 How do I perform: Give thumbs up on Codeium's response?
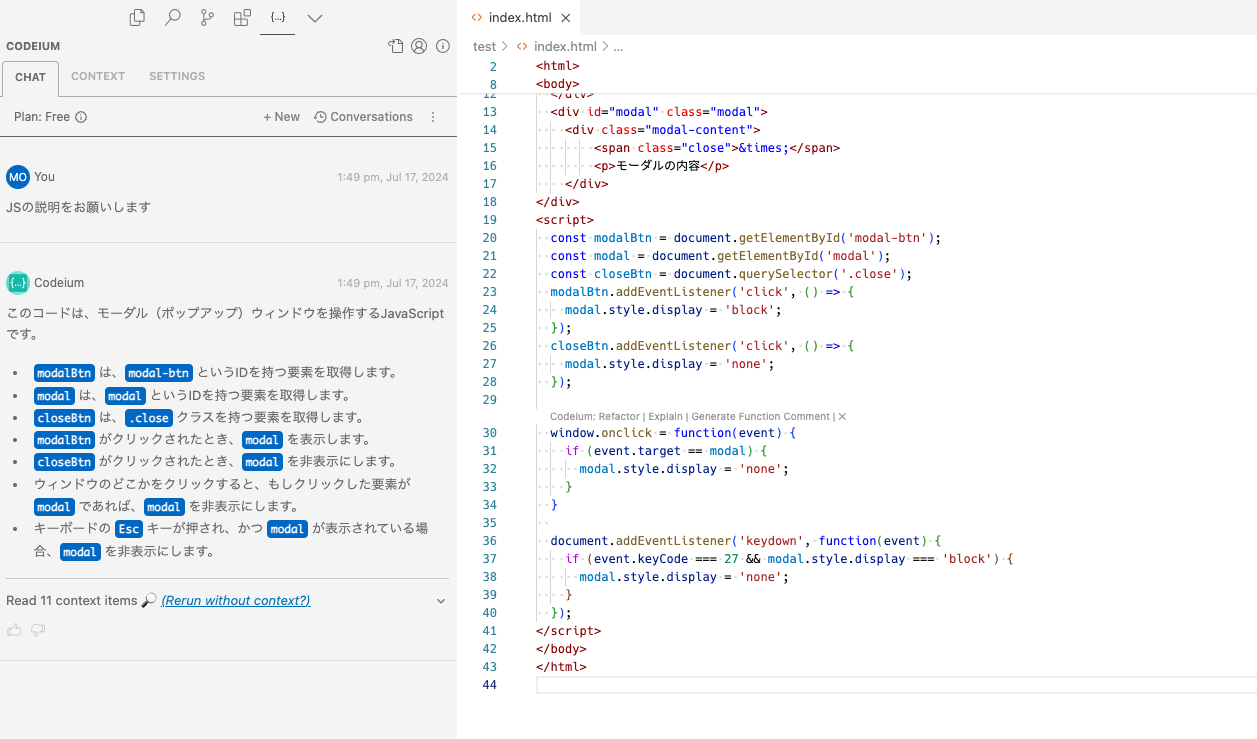click(x=14, y=629)
